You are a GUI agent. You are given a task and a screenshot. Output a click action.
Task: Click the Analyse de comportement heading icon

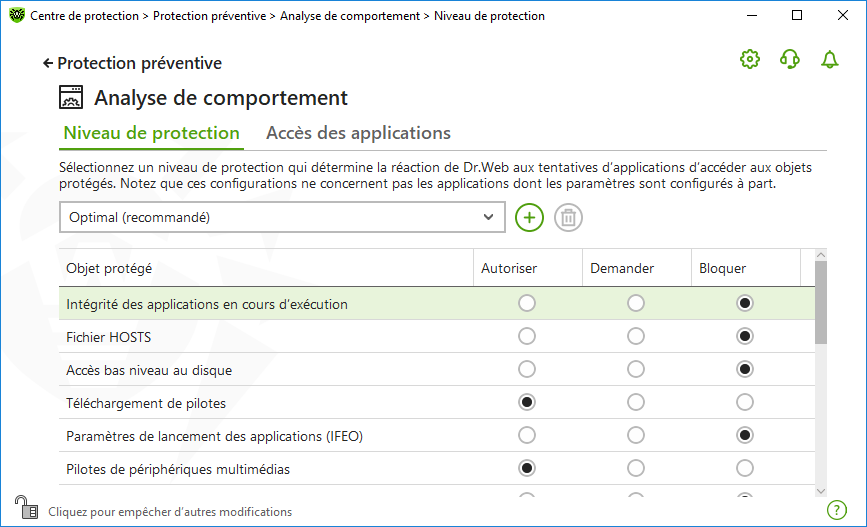(71, 97)
